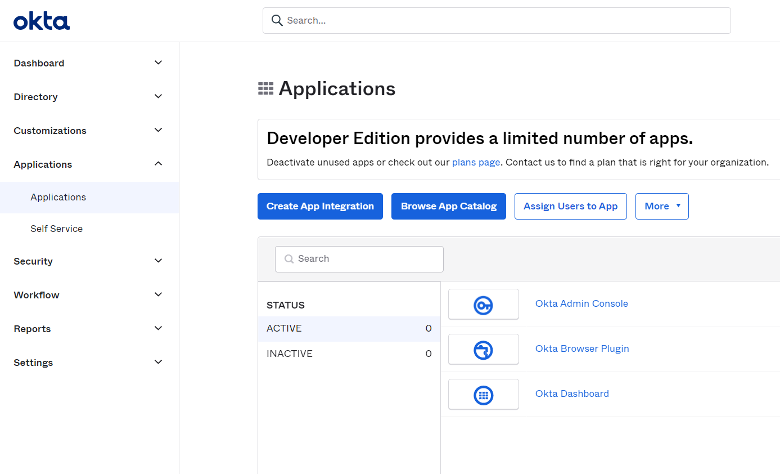The image size is (780, 475).
Task: Click the Okta Dashboard grid icon
Action: point(483,395)
